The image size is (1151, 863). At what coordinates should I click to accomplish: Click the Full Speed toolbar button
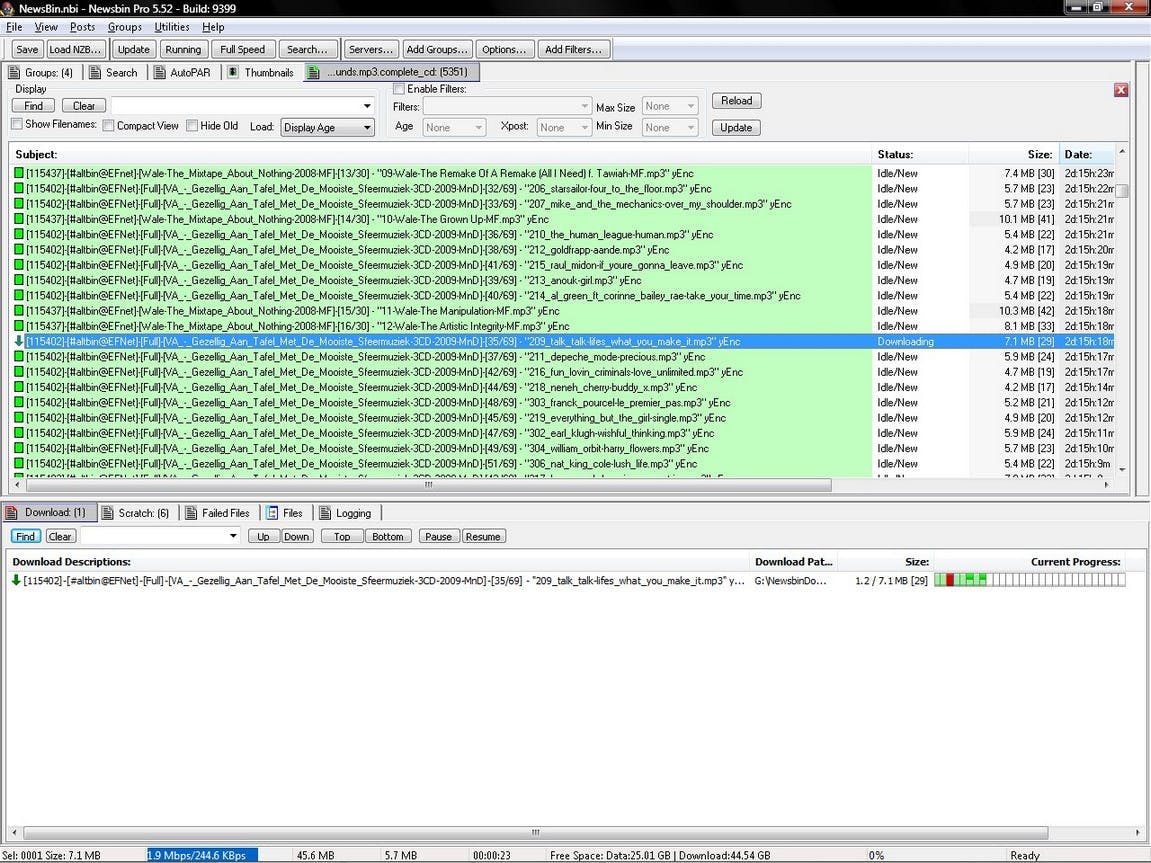point(243,49)
